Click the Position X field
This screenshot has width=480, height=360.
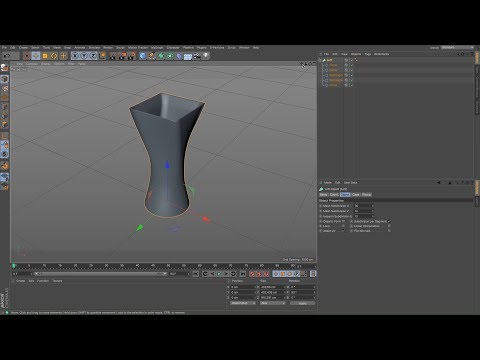tap(243, 287)
